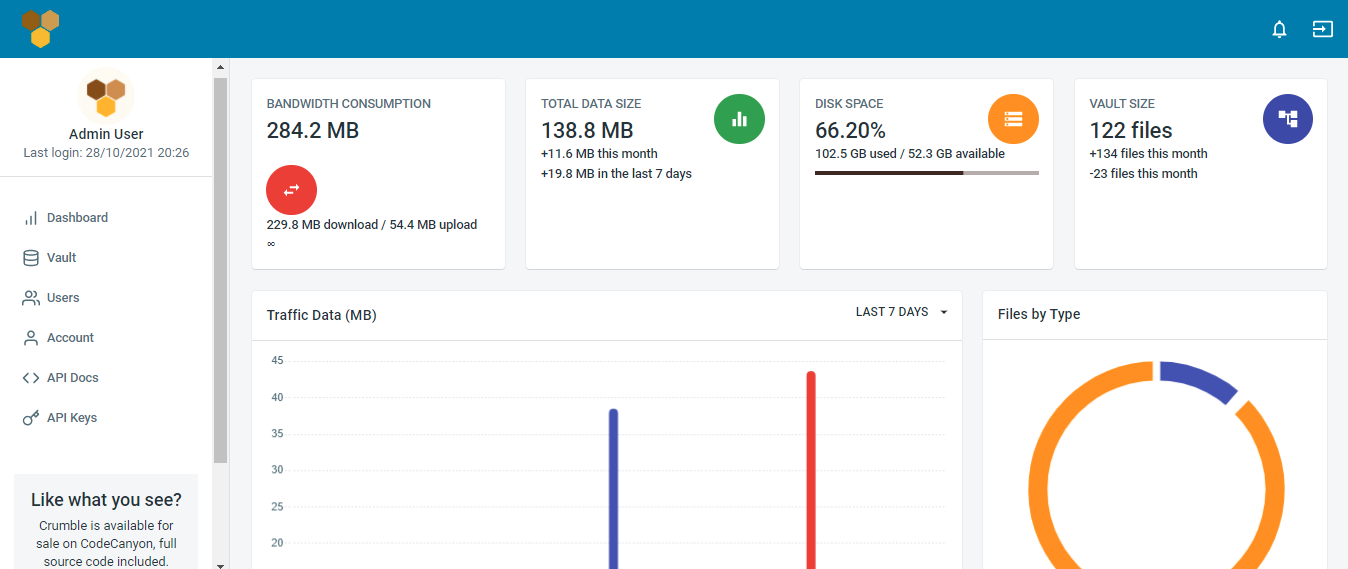The height and width of the screenshot is (569, 1348).
Task: Click the 45 label on chart axis
Action: pyautogui.click(x=277, y=361)
